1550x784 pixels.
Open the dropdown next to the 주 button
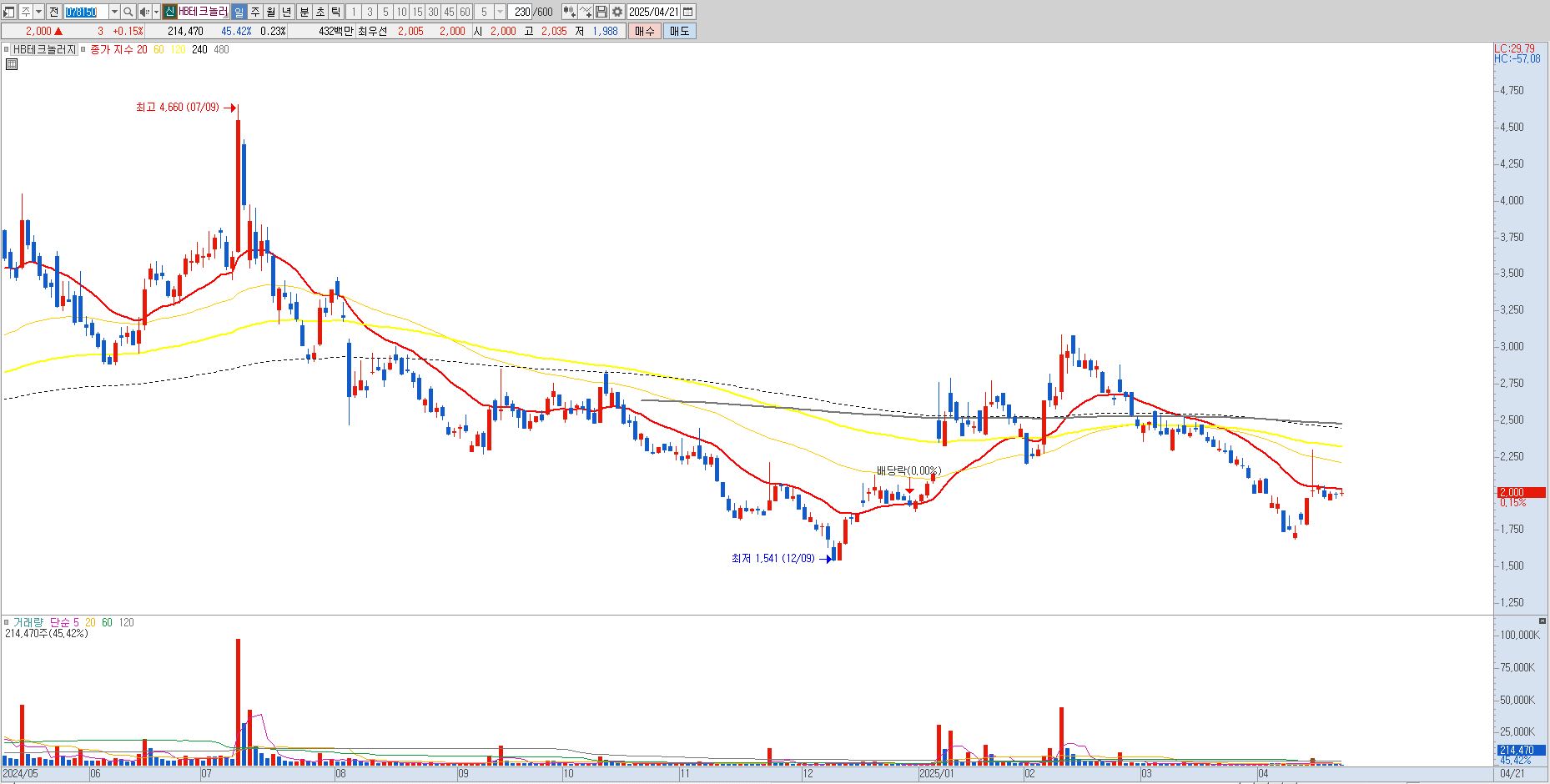38,12
